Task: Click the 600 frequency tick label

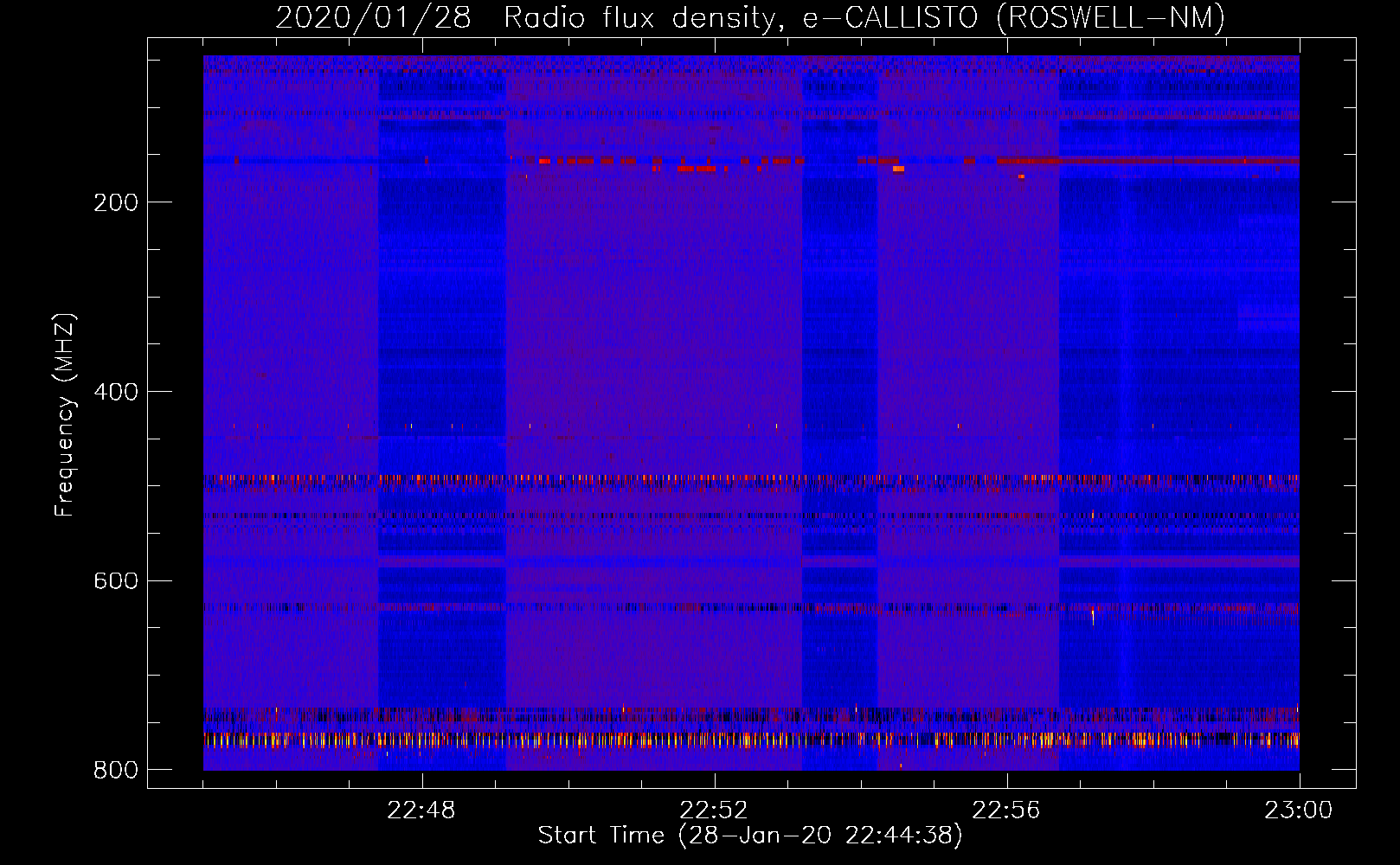Action: 116,580
